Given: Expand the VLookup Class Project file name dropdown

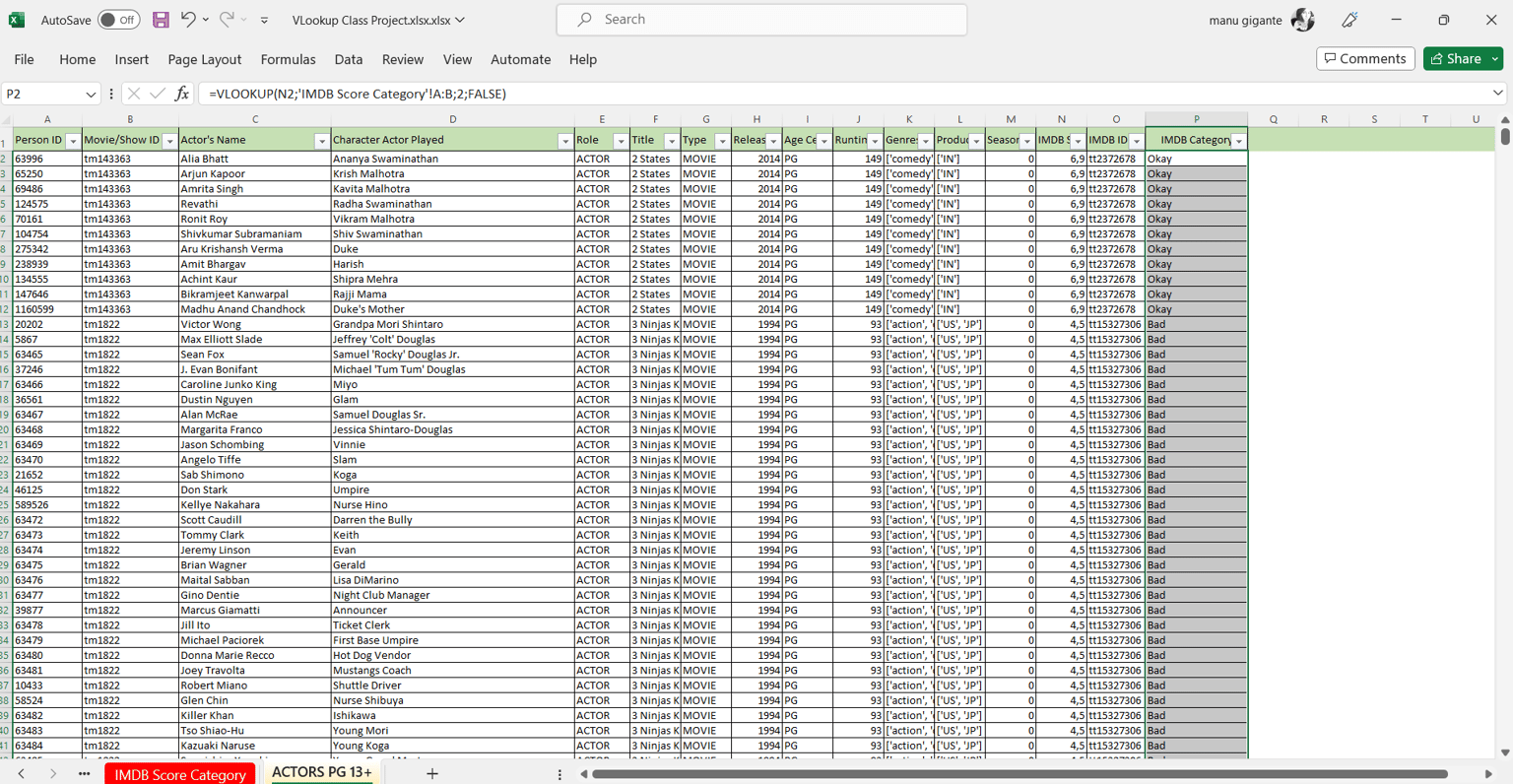Looking at the screenshot, I should [460, 20].
